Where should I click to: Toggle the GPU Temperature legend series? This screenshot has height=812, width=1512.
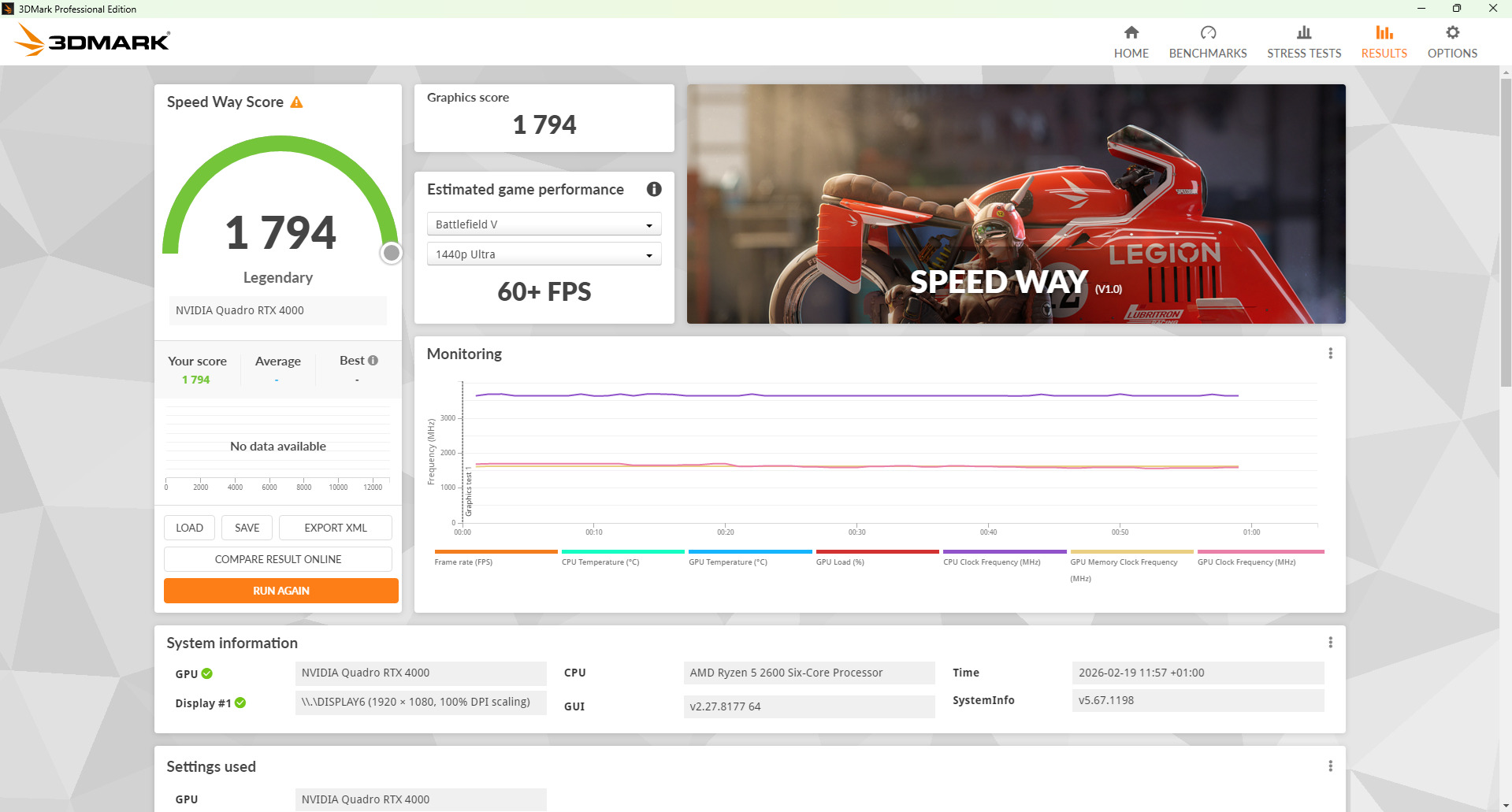(x=750, y=558)
